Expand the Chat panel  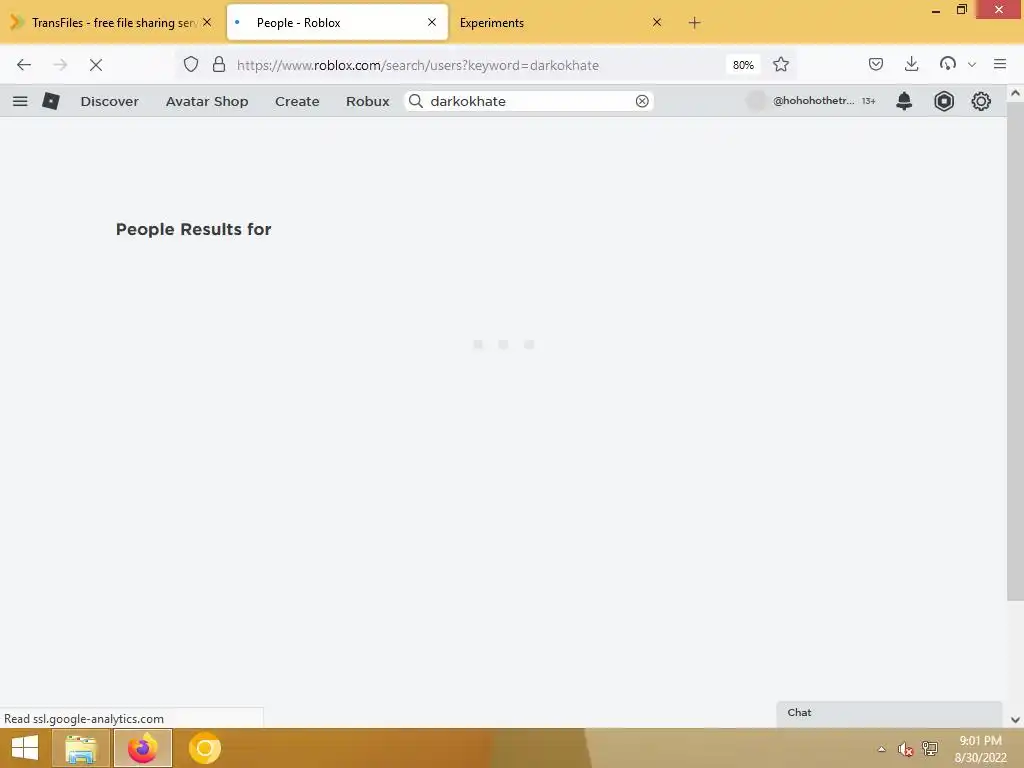tap(889, 713)
